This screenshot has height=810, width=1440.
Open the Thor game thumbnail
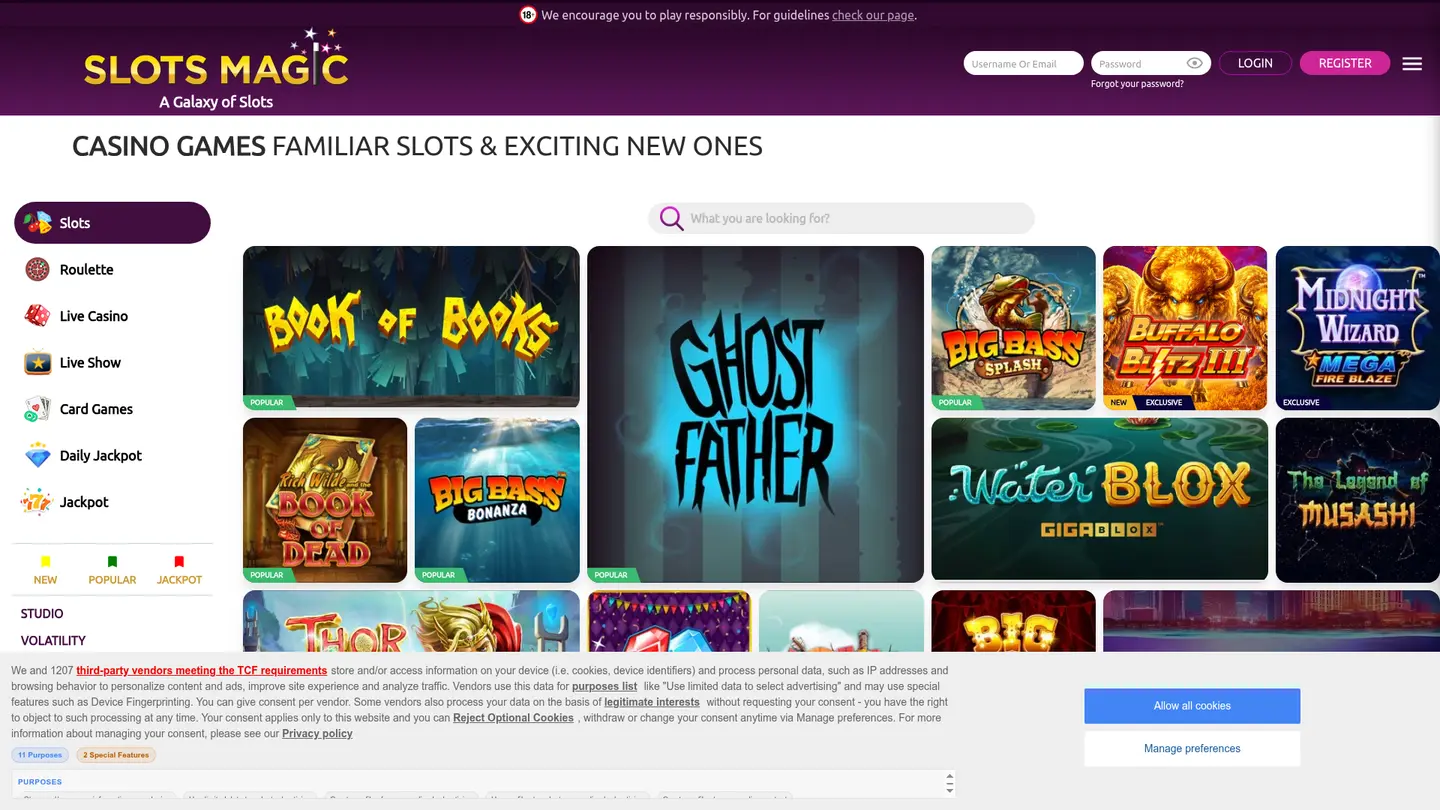tap(411, 621)
